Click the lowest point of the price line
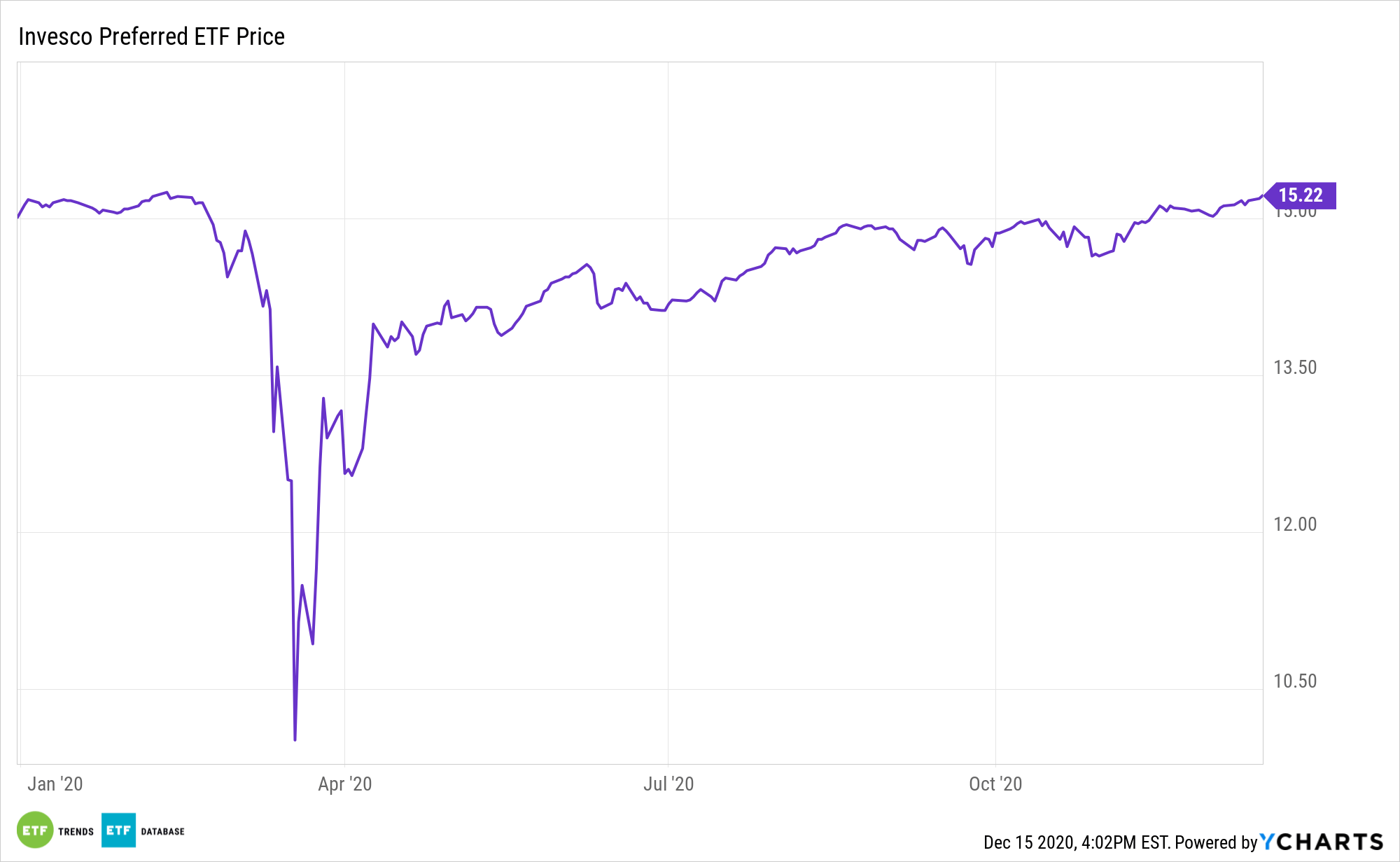This screenshot has width=1400, height=862. click(x=295, y=739)
